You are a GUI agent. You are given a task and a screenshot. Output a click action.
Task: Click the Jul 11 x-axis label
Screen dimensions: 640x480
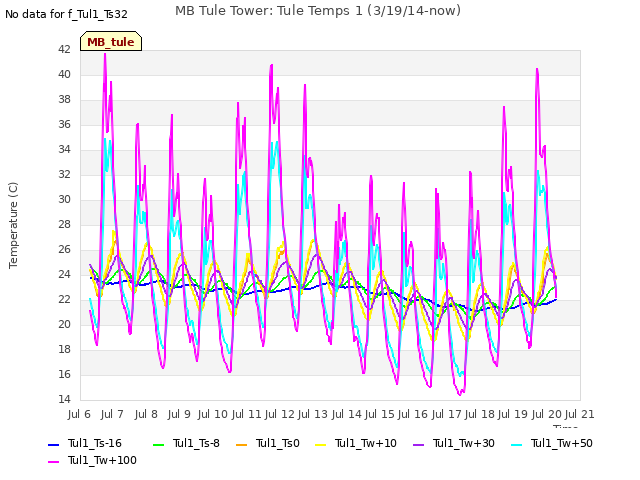tap(247, 414)
